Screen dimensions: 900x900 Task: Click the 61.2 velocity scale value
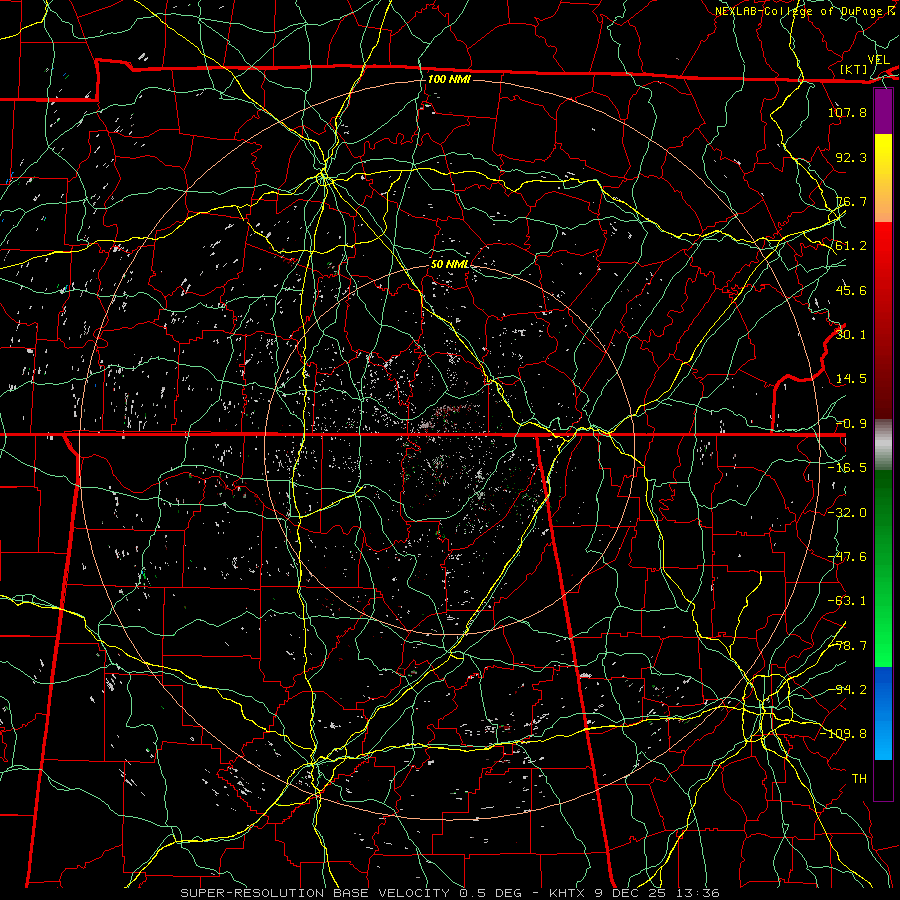(x=851, y=246)
